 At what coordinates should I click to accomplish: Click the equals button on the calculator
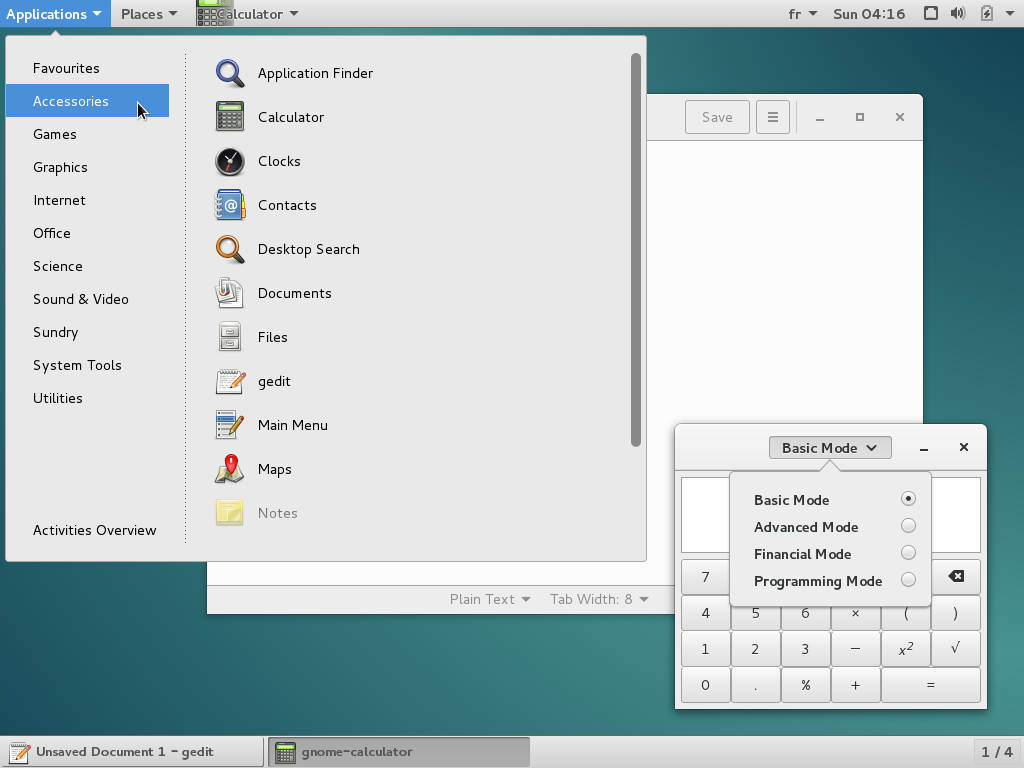931,685
